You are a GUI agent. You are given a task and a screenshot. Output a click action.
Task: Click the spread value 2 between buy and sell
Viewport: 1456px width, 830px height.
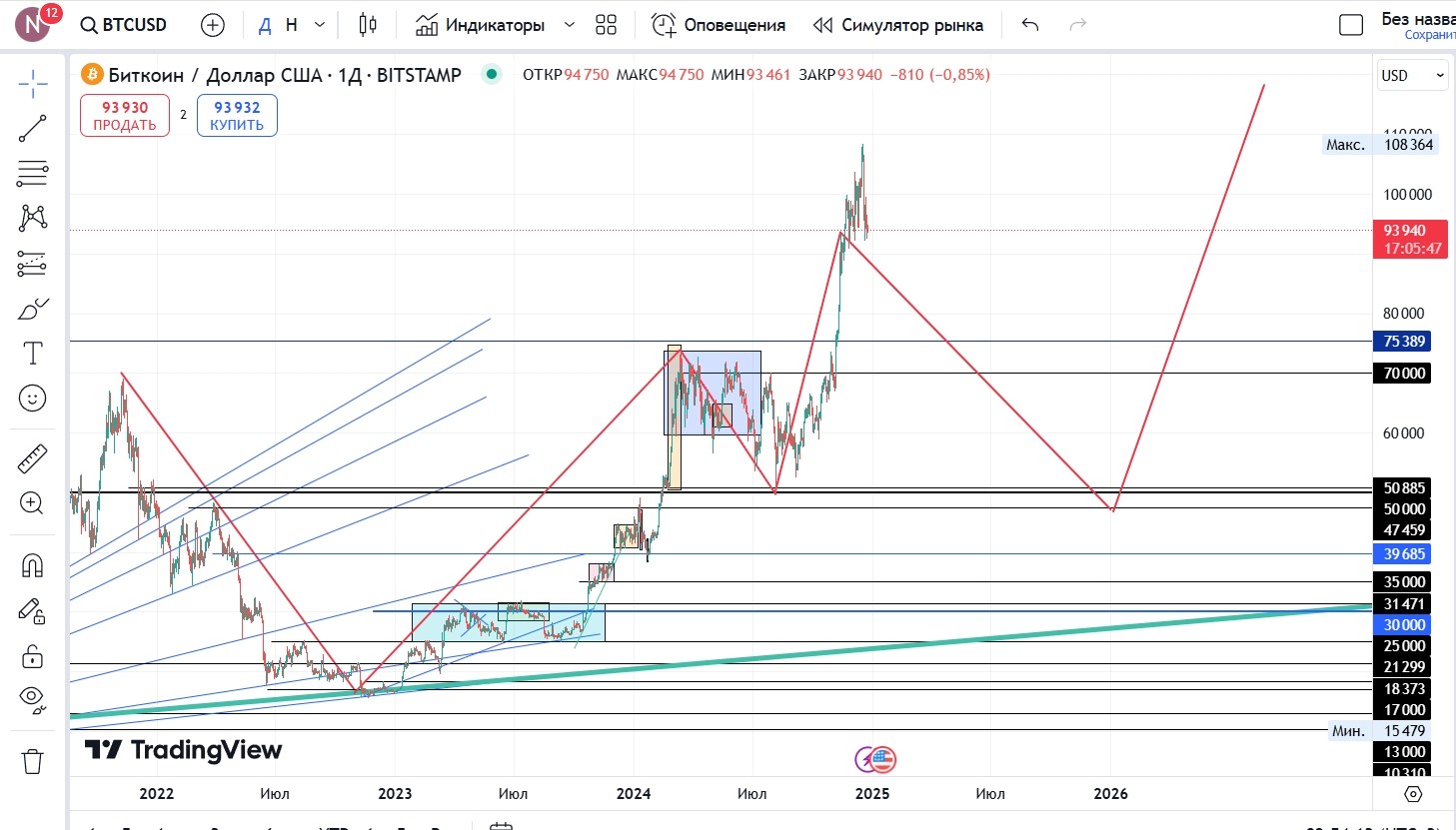[x=183, y=115]
